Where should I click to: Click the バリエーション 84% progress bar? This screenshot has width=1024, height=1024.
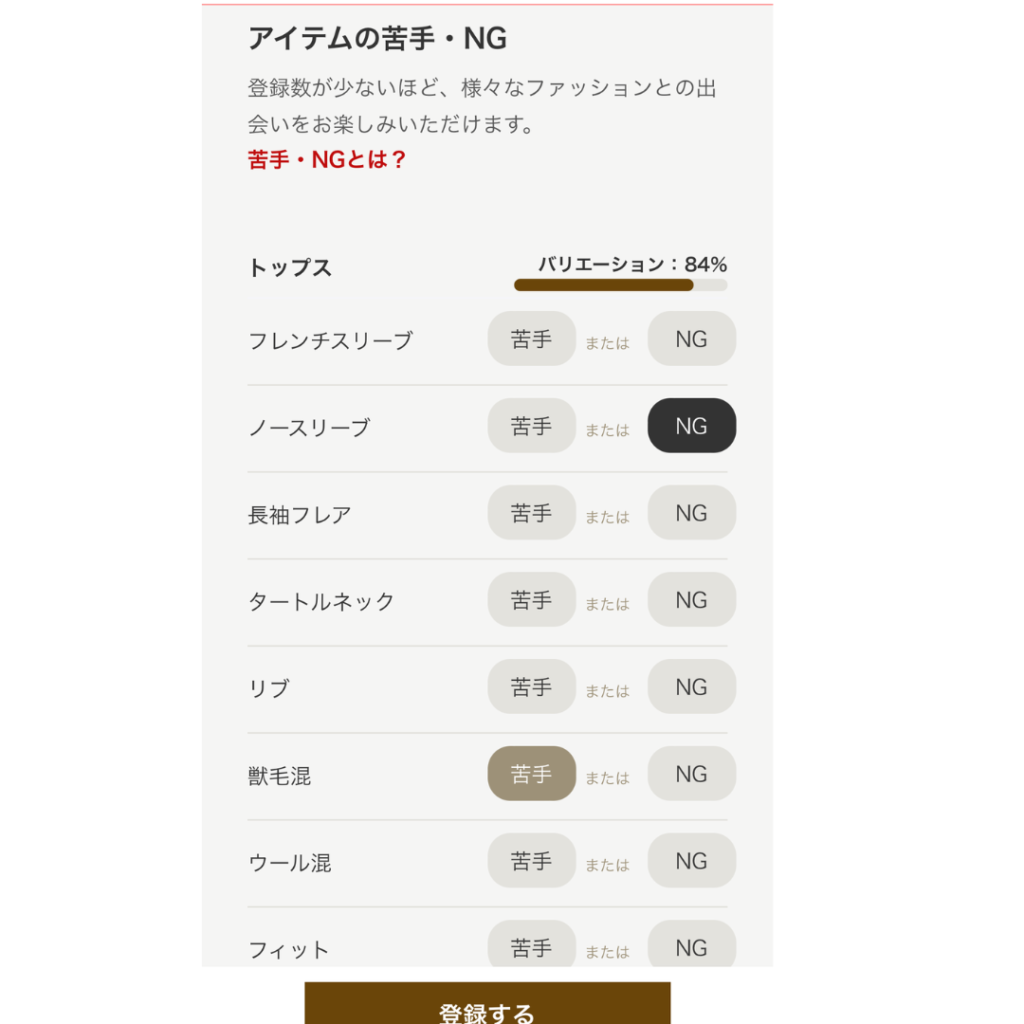click(620, 285)
